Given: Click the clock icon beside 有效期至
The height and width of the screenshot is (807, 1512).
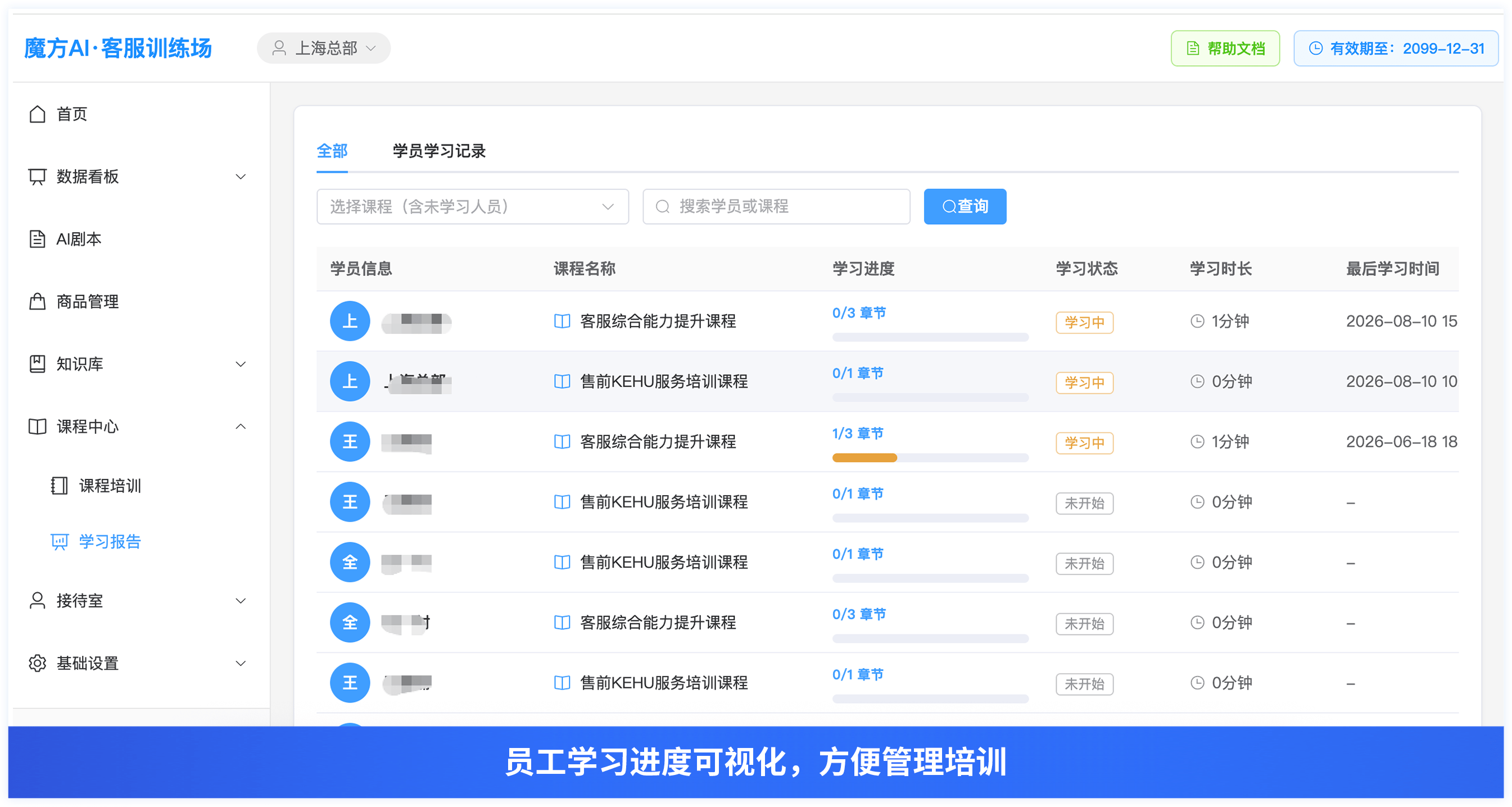Looking at the screenshot, I should click(x=1316, y=48).
